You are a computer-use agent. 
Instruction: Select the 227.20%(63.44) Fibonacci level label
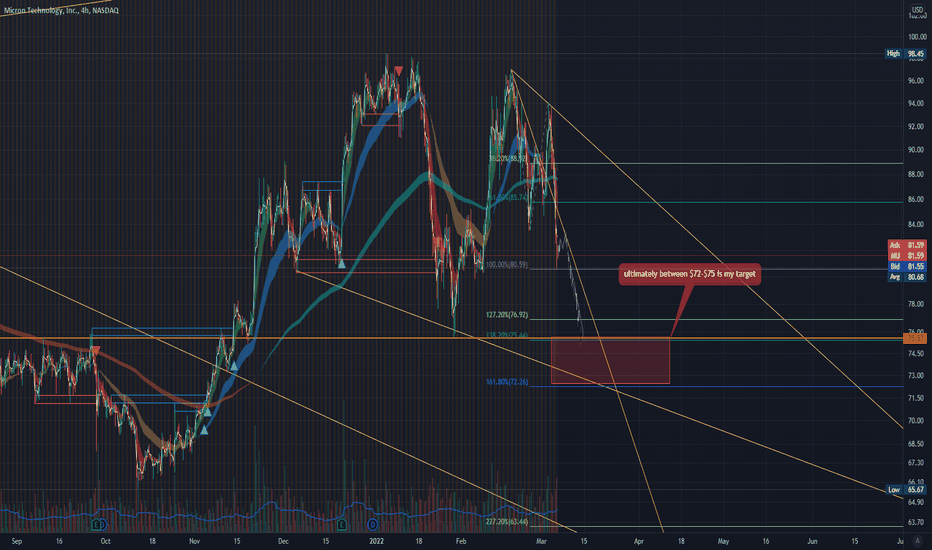507,522
